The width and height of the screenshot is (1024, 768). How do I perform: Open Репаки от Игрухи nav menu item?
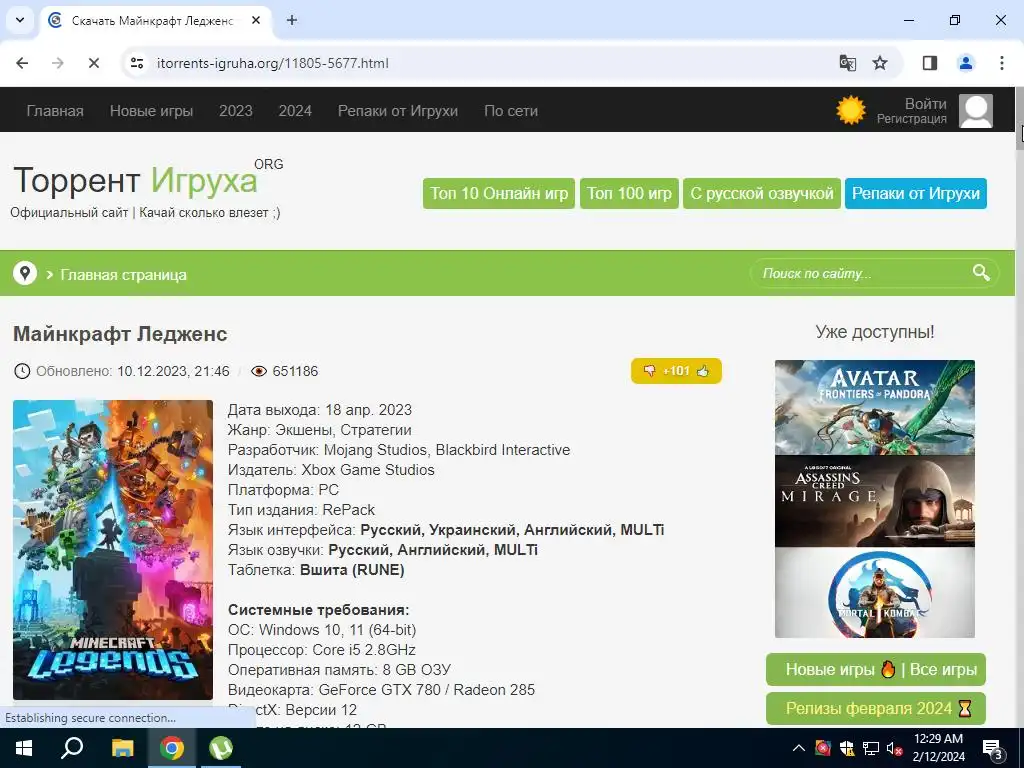pos(398,111)
